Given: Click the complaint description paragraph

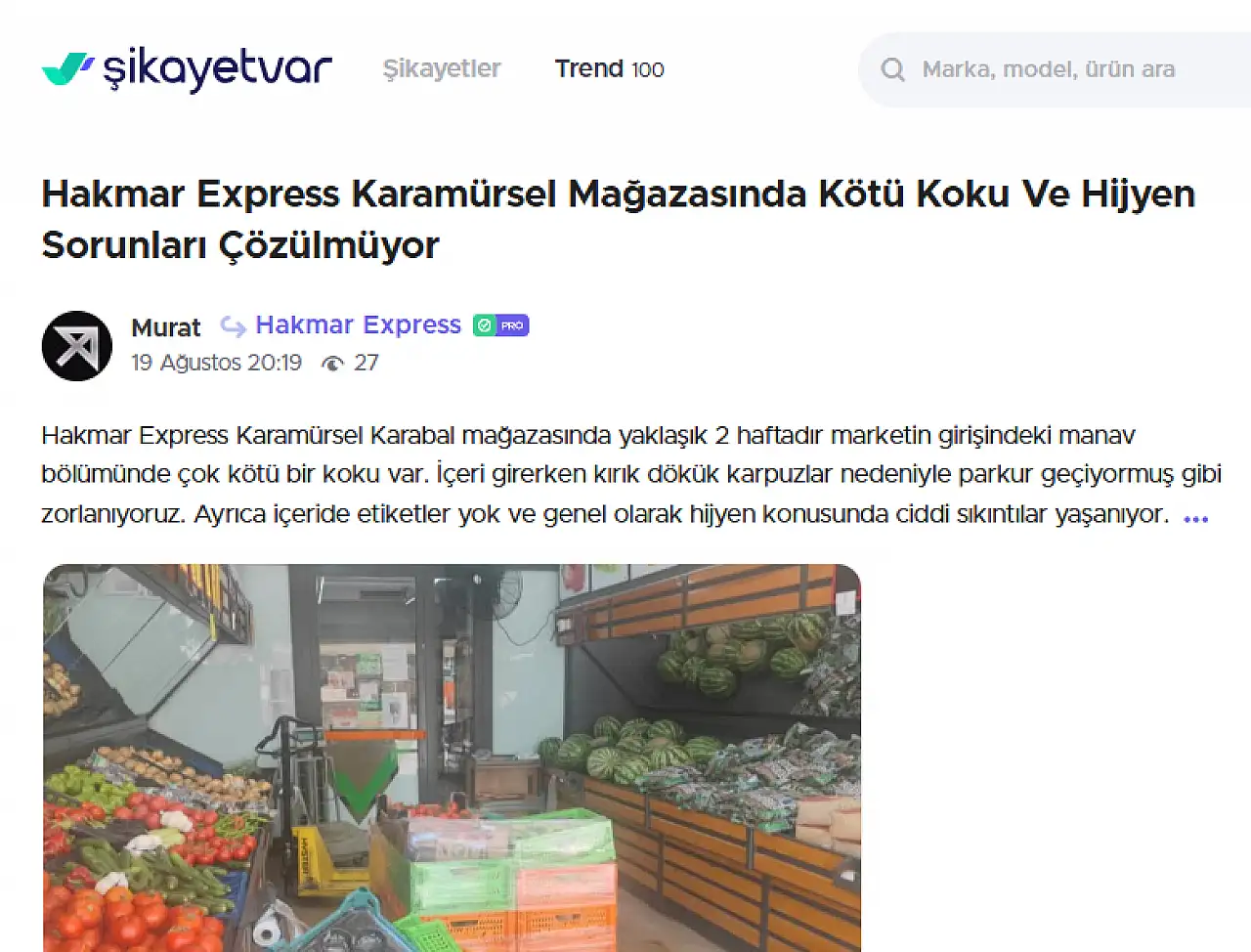Looking at the screenshot, I should pyautogui.click(x=631, y=474).
